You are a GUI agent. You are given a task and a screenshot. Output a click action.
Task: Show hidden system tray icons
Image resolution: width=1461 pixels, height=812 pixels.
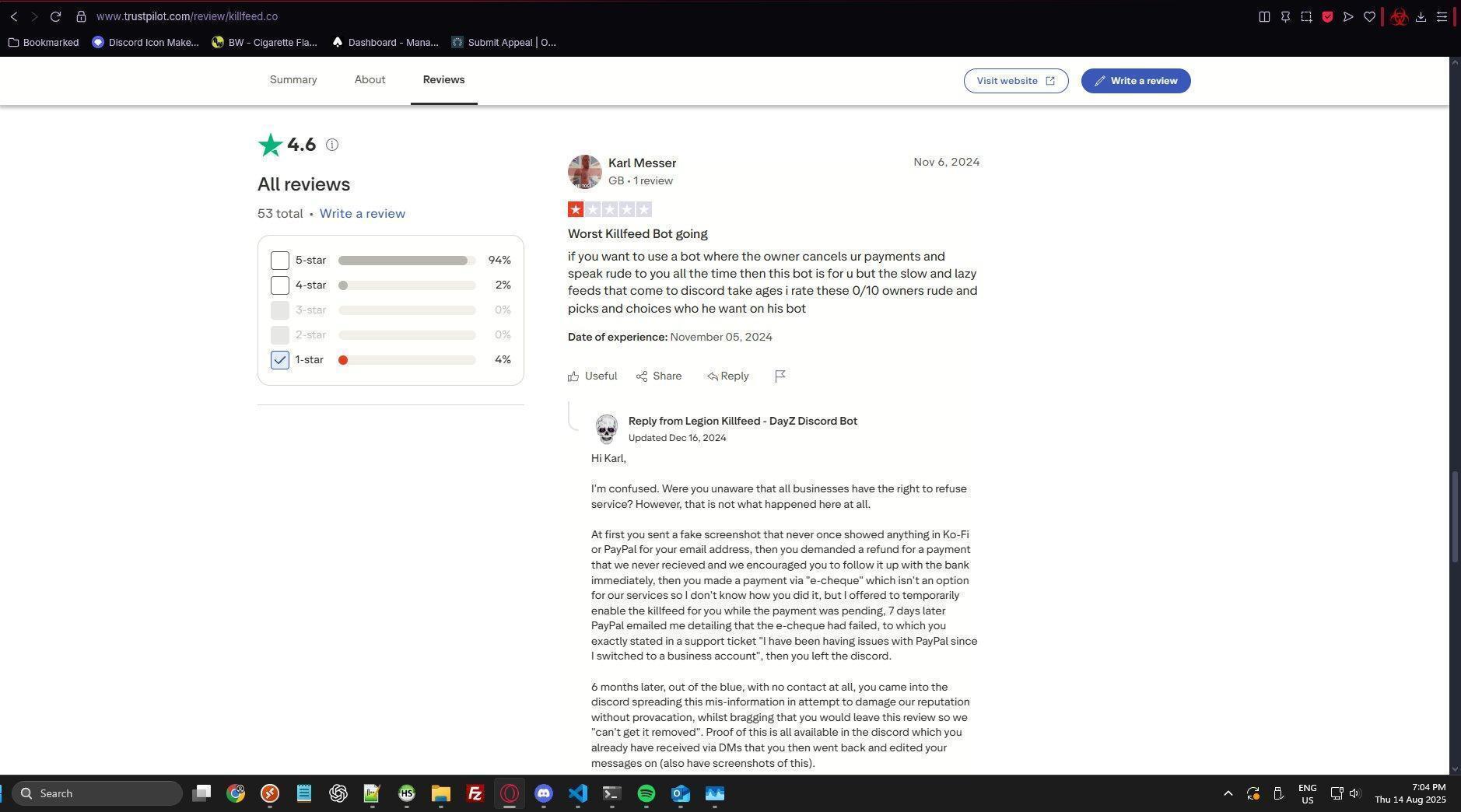1228,793
